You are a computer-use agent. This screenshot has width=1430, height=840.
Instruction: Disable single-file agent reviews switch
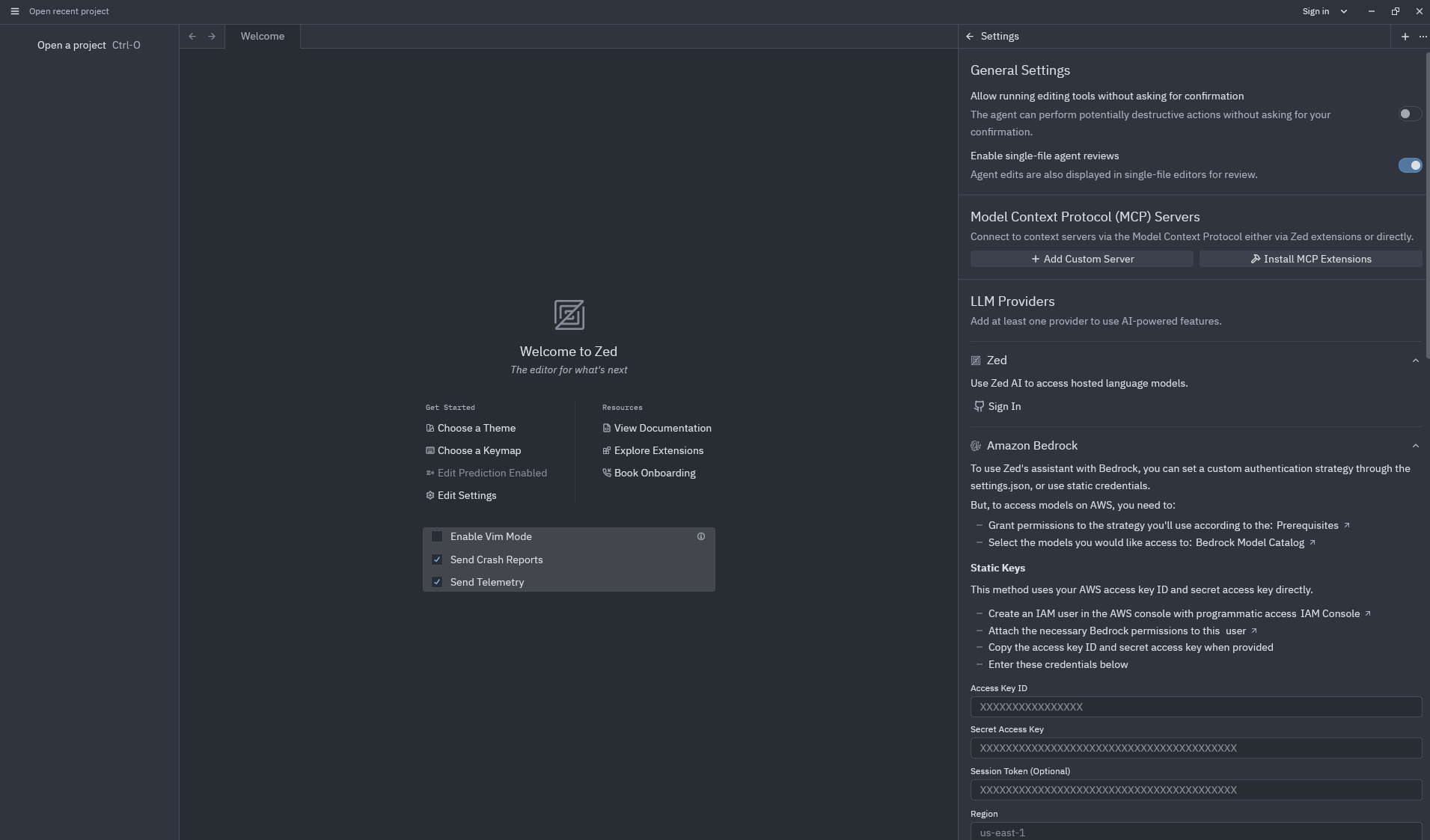tap(1410, 165)
